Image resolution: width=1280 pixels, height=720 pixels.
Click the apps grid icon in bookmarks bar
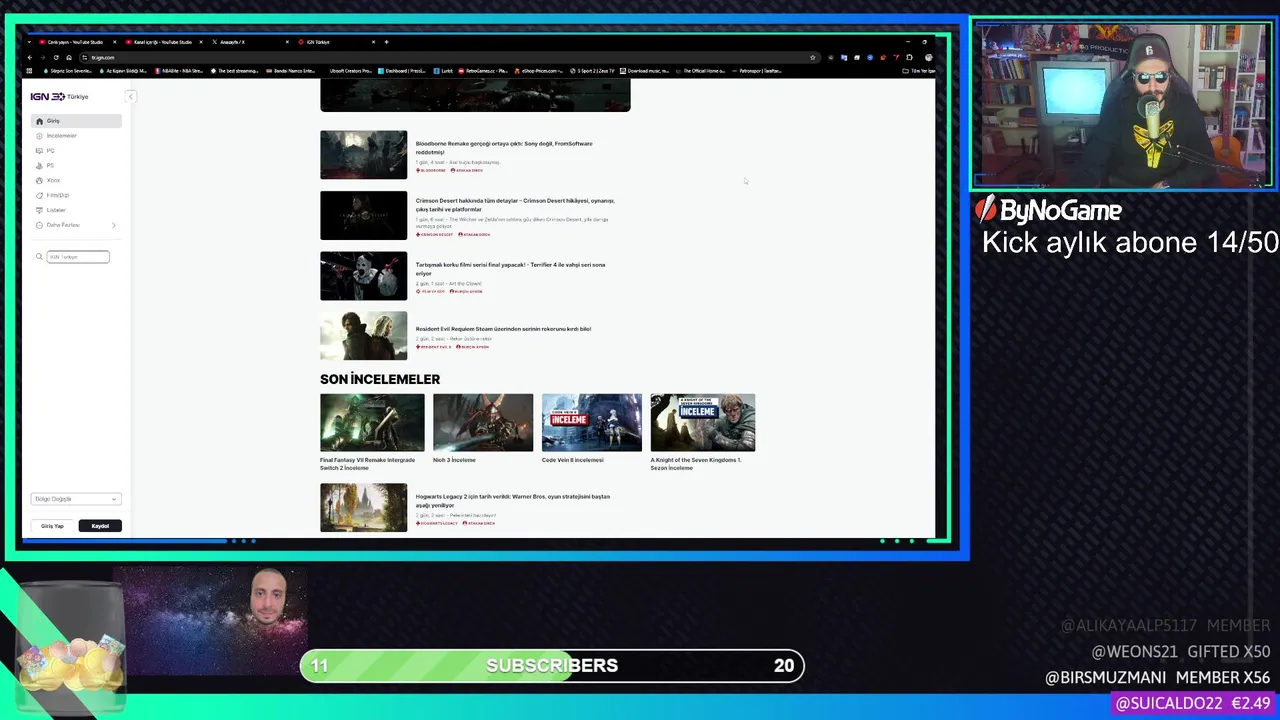click(29, 71)
